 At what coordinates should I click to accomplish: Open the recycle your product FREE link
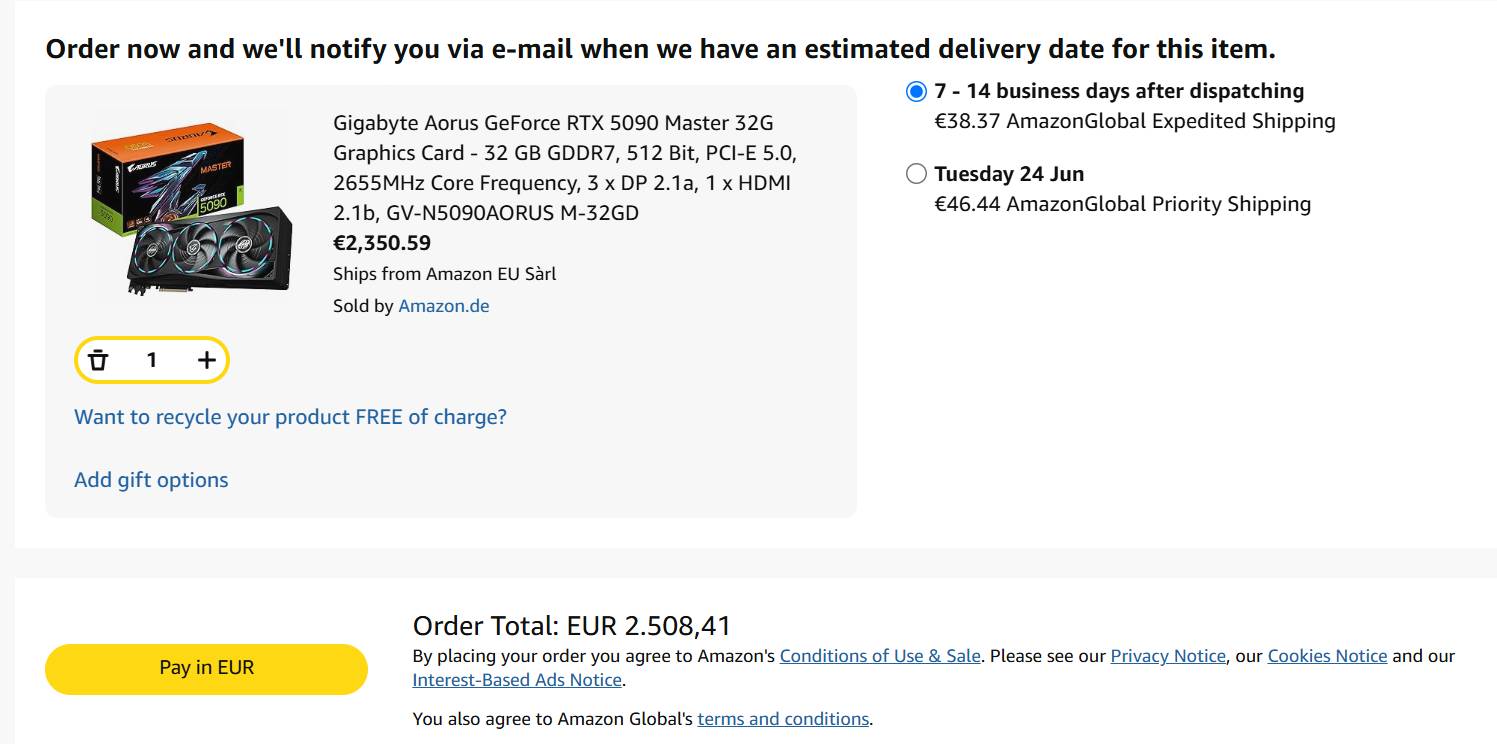(x=291, y=417)
